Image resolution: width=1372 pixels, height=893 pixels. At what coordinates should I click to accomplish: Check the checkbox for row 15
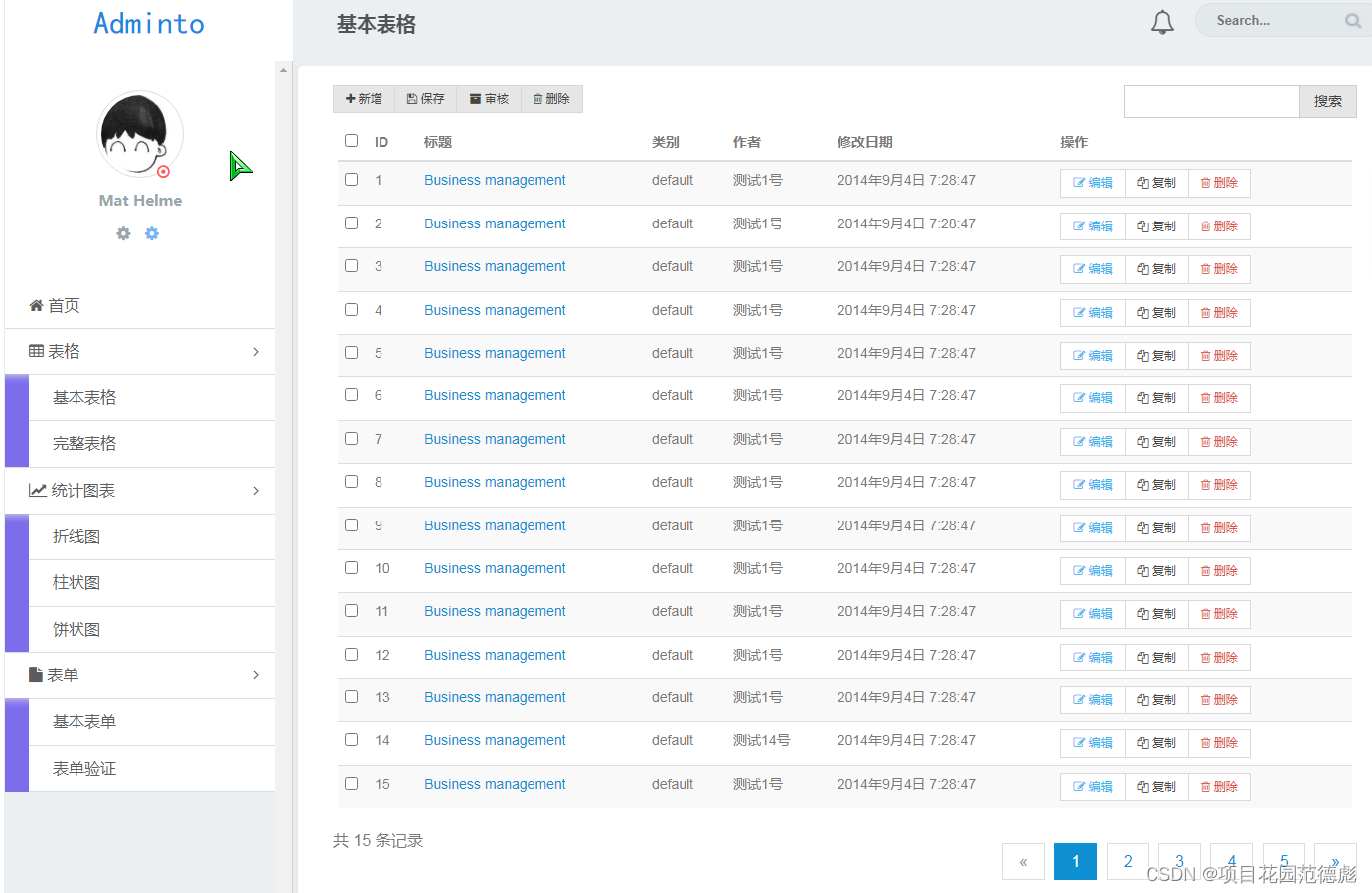tap(351, 784)
